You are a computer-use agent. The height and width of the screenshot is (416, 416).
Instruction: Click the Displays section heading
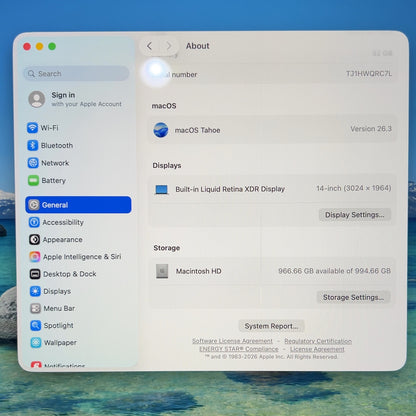click(x=167, y=165)
